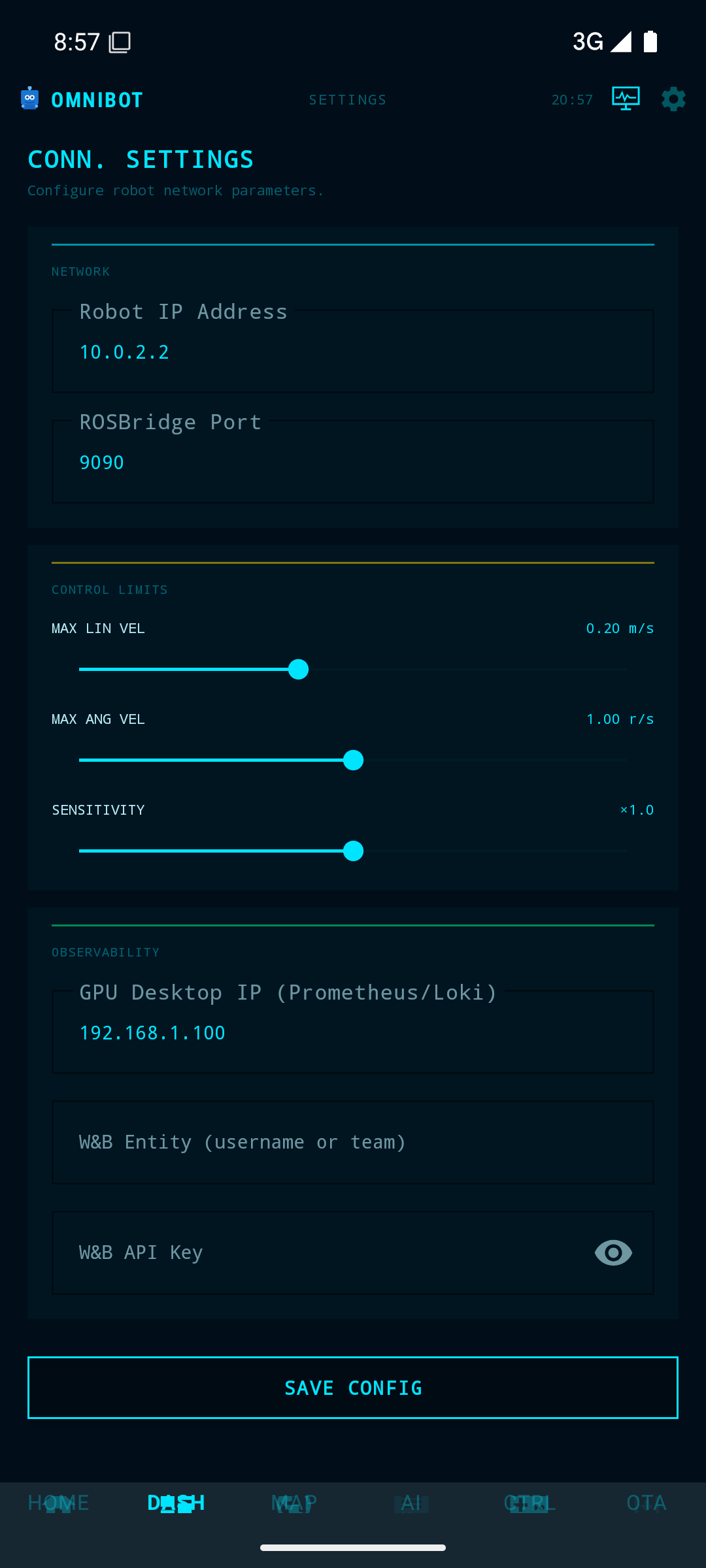Image resolution: width=706 pixels, height=1568 pixels.
Task: Adjust the SENSITIVITY slider
Action: click(353, 851)
